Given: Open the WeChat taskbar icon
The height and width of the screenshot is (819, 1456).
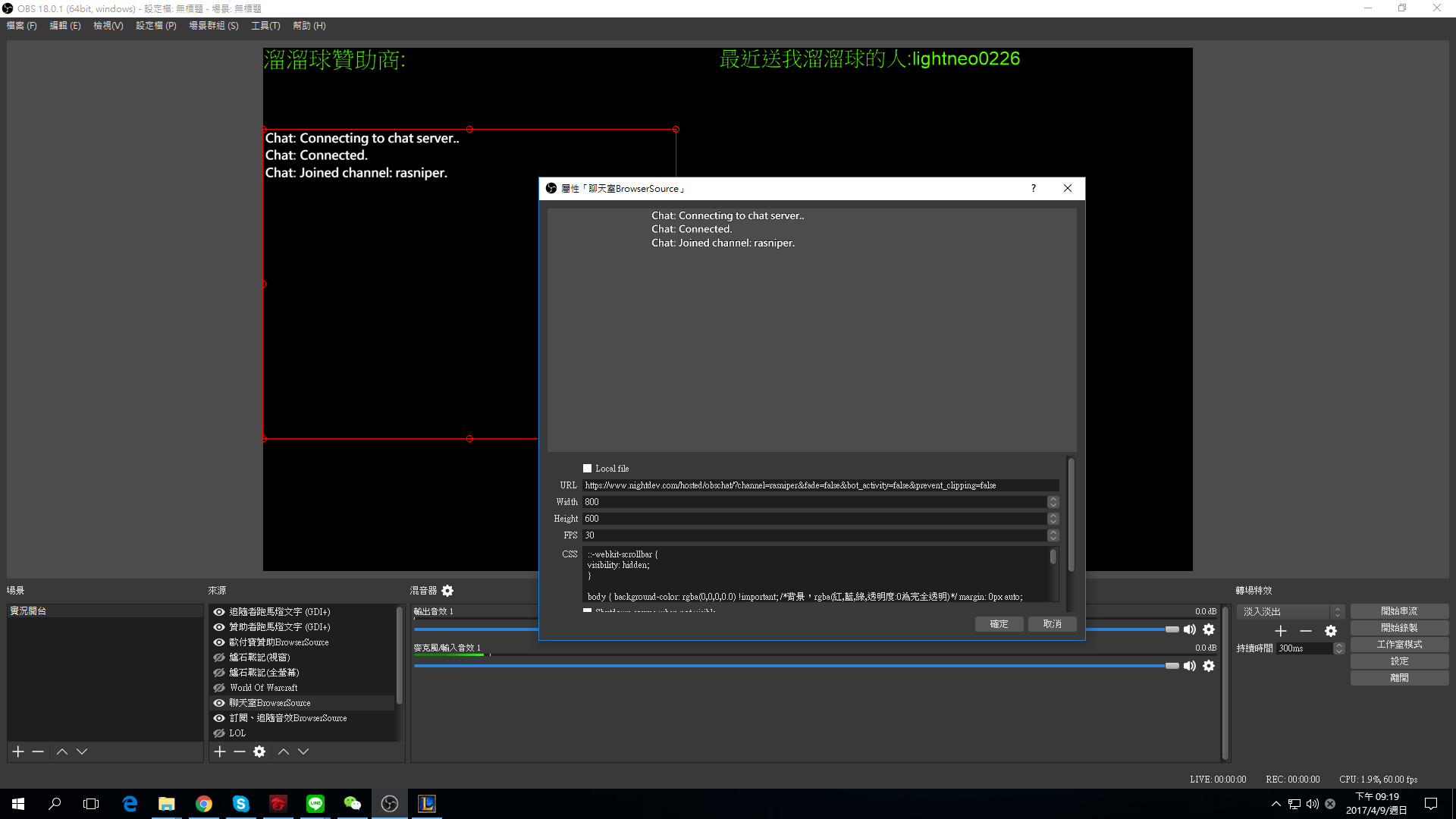Looking at the screenshot, I should coord(353,804).
